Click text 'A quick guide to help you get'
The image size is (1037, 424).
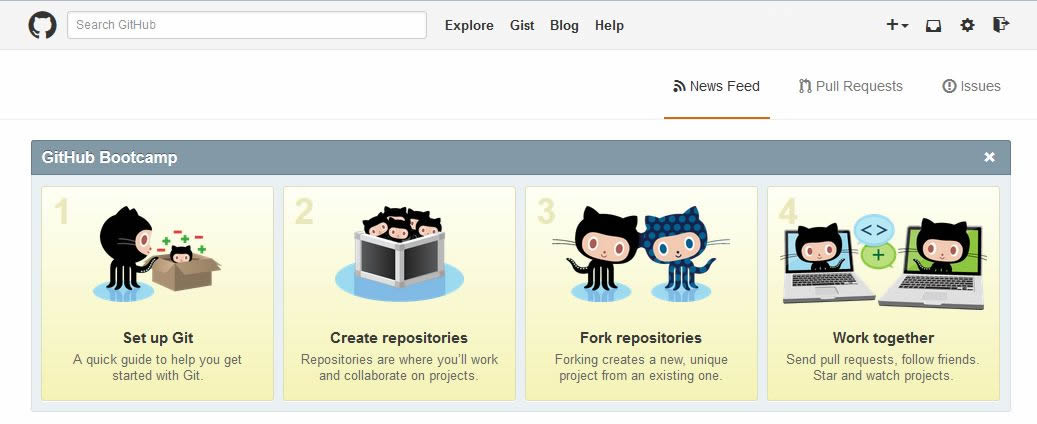click(157, 360)
